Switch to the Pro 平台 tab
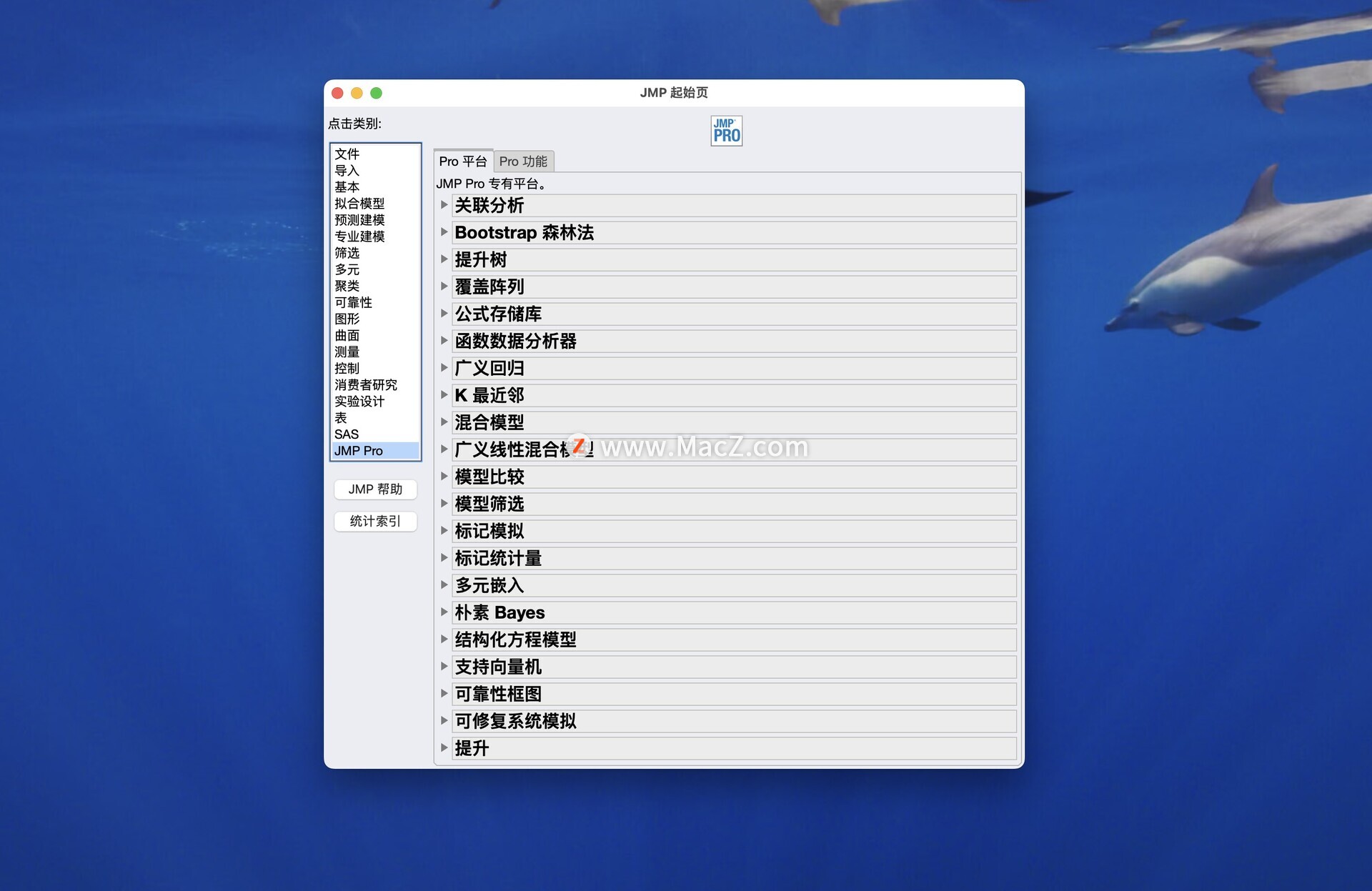This screenshot has width=1372, height=891. click(463, 161)
